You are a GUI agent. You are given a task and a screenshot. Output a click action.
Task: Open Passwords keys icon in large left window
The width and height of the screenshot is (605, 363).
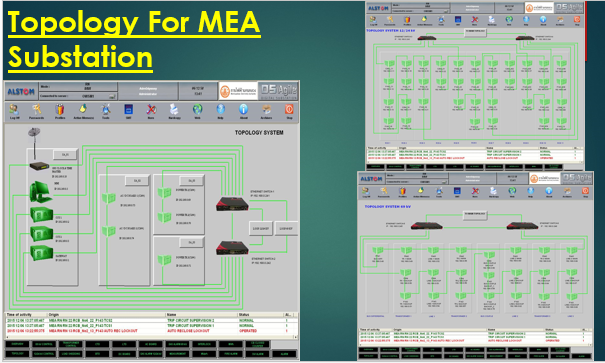click(x=37, y=110)
